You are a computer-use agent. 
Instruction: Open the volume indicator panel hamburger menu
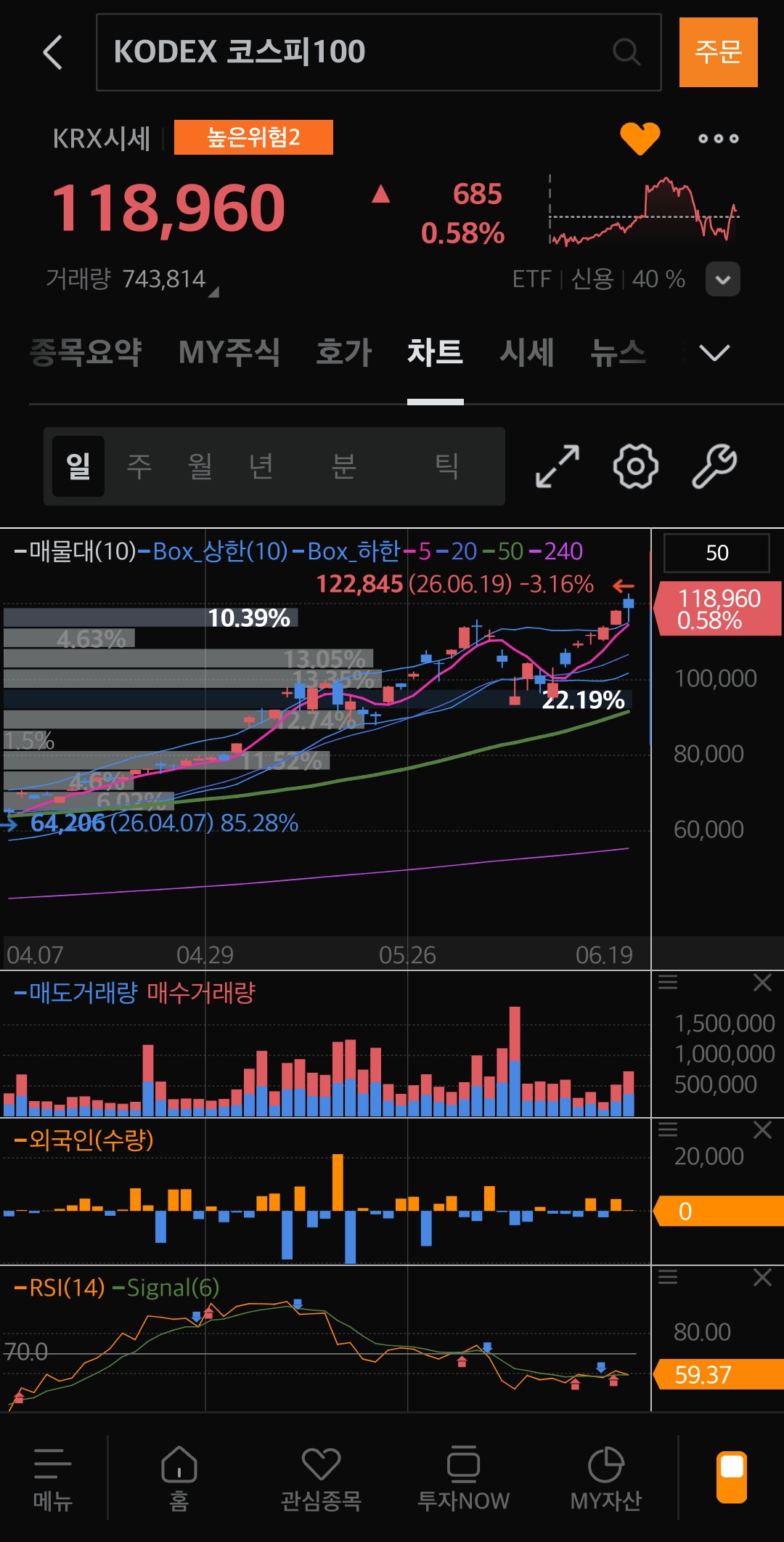pos(668,983)
